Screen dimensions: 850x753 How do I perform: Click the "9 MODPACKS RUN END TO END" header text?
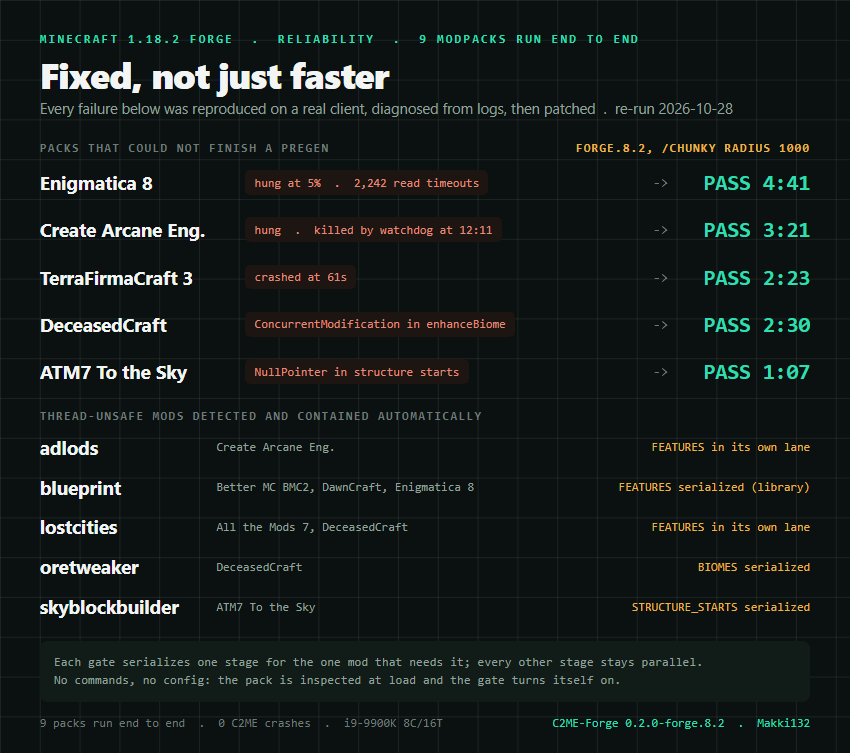(x=528, y=39)
